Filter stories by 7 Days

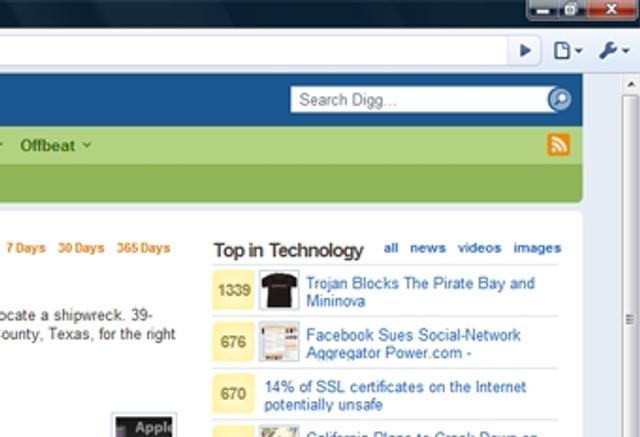click(x=26, y=248)
